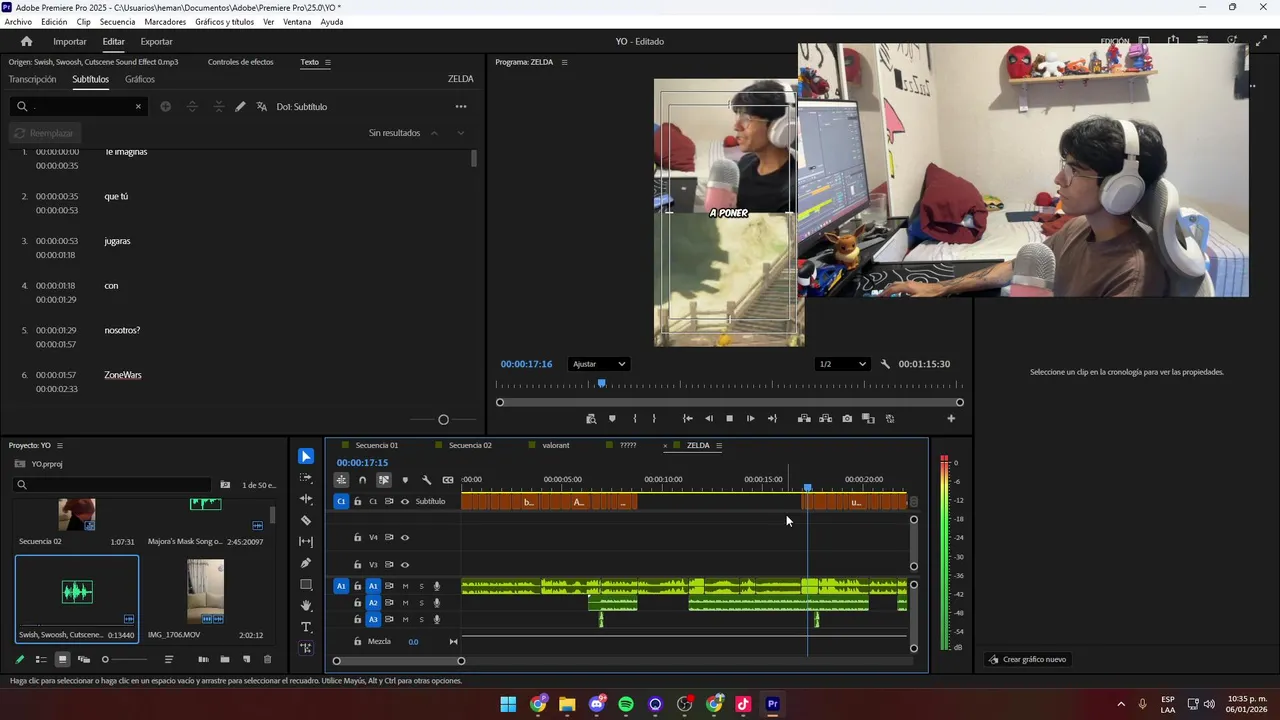Open the ZELDA sequence tab panel menu
Screen dimensions: 1280x720
tap(719, 446)
